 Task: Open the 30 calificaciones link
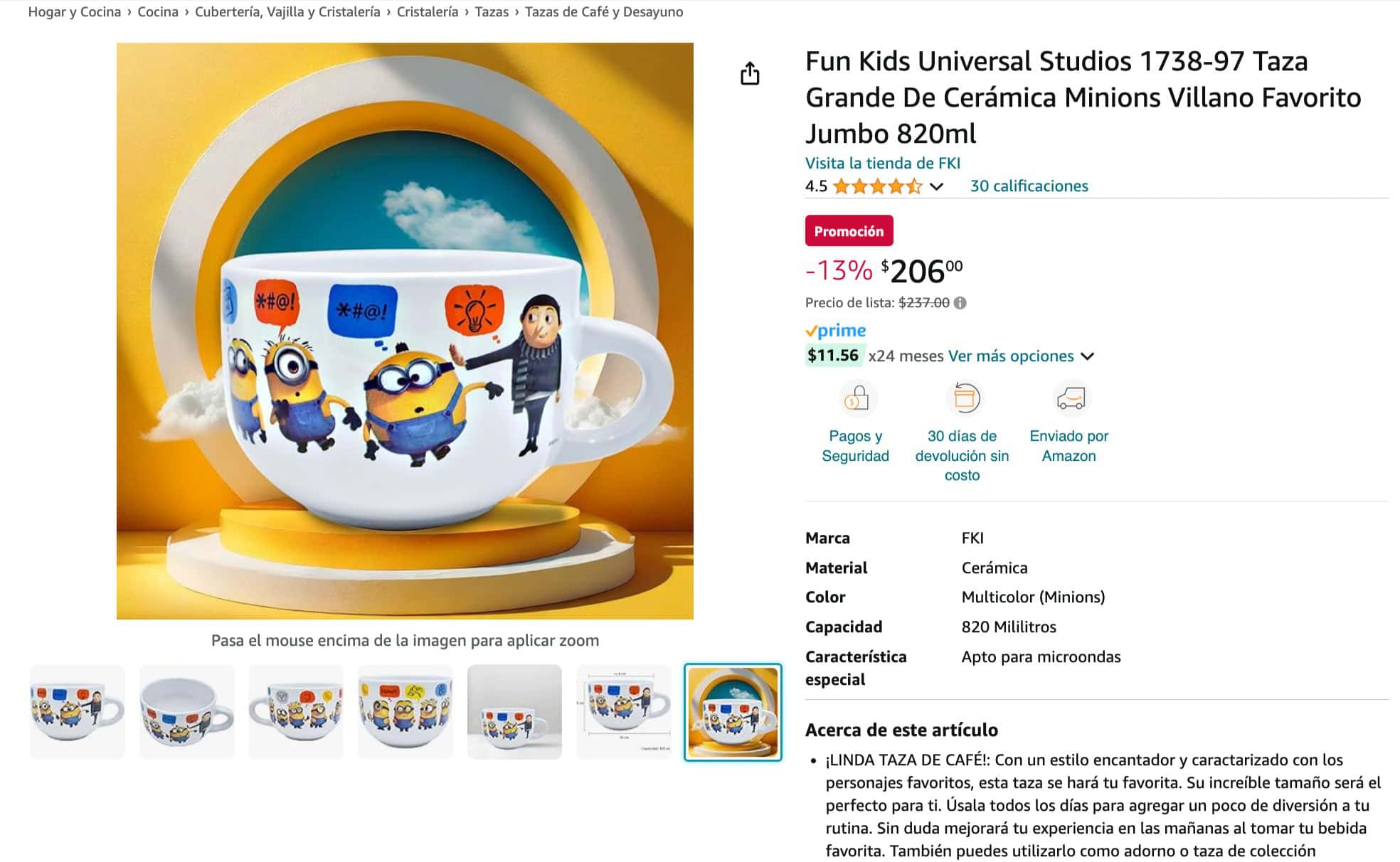(x=1029, y=186)
